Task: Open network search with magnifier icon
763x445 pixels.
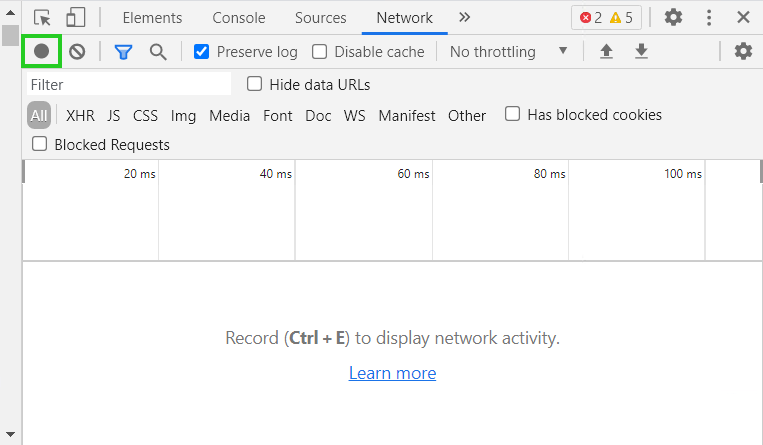Action: pos(158,51)
